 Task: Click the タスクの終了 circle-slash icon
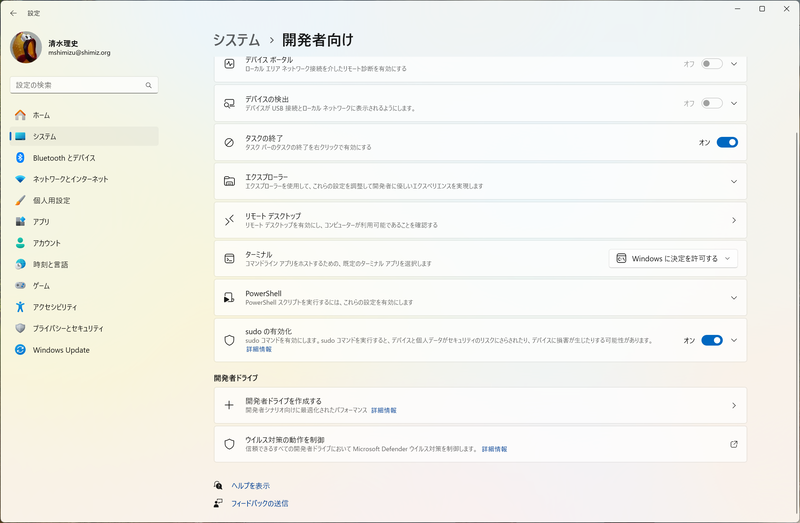(x=229, y=142)
